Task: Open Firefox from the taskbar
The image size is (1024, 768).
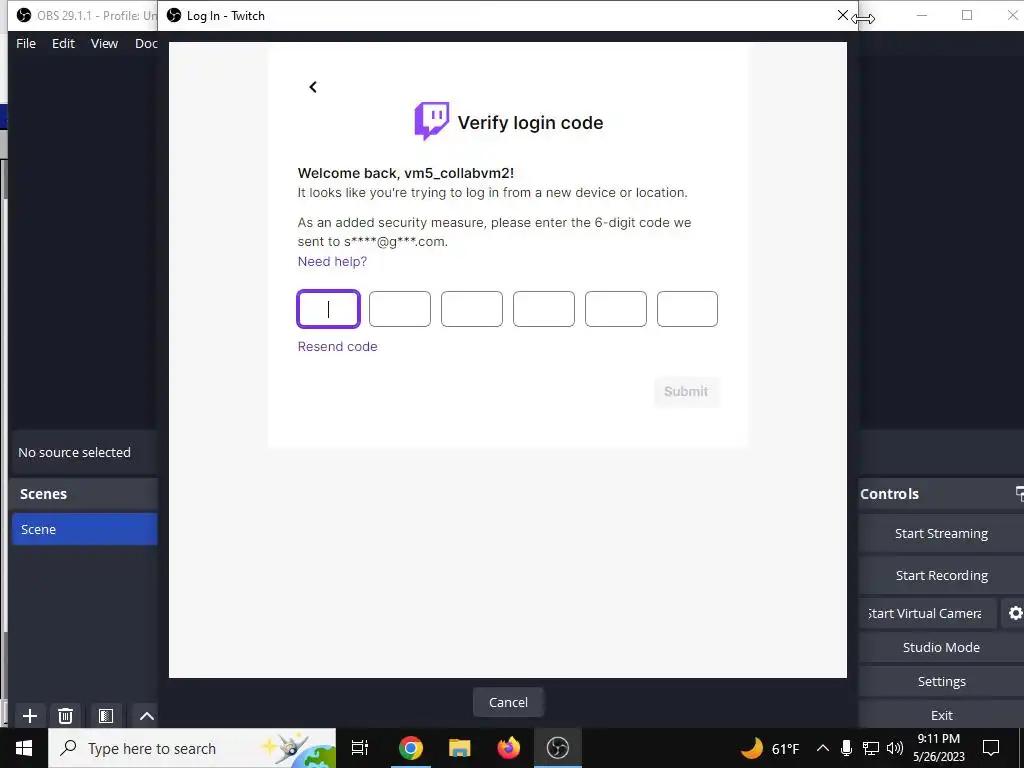Action: [509, 748]
